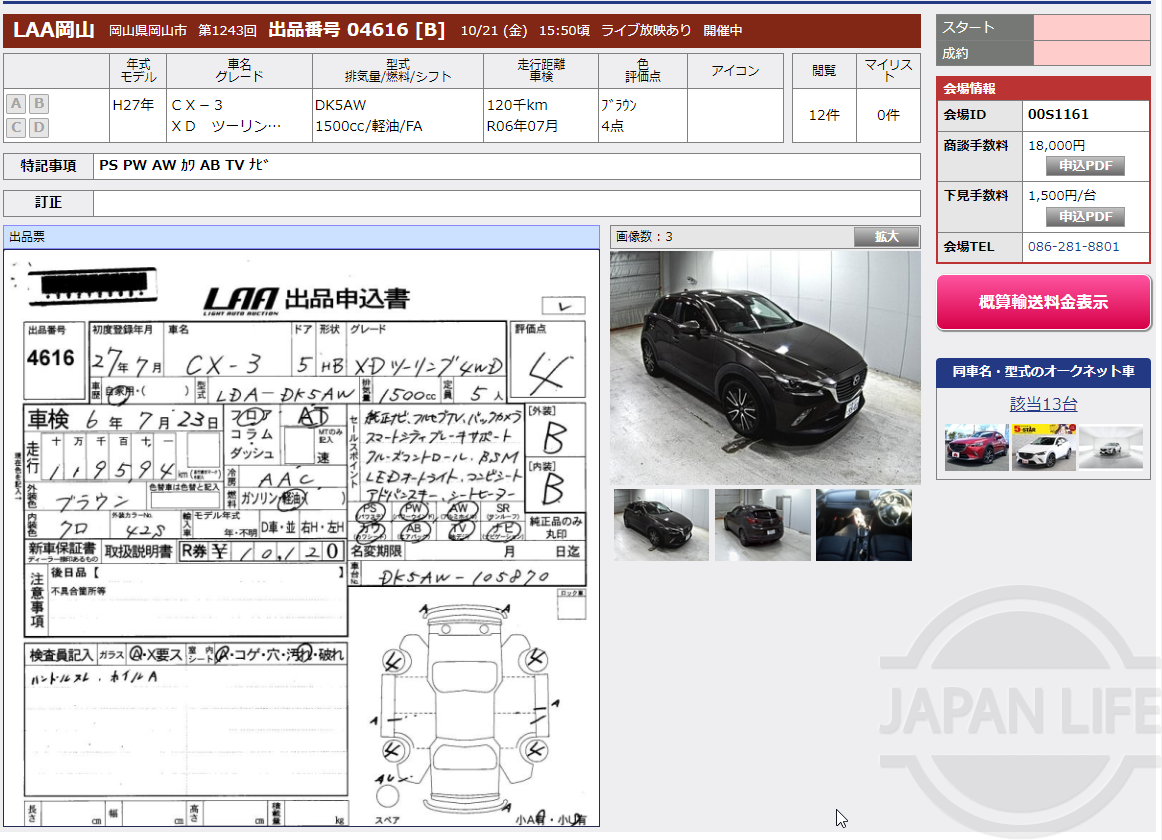Open the white 5-STAR CX-3 sidebar thumbnail
Viewport: 1162px width, 840px height.
point(1043,448)
